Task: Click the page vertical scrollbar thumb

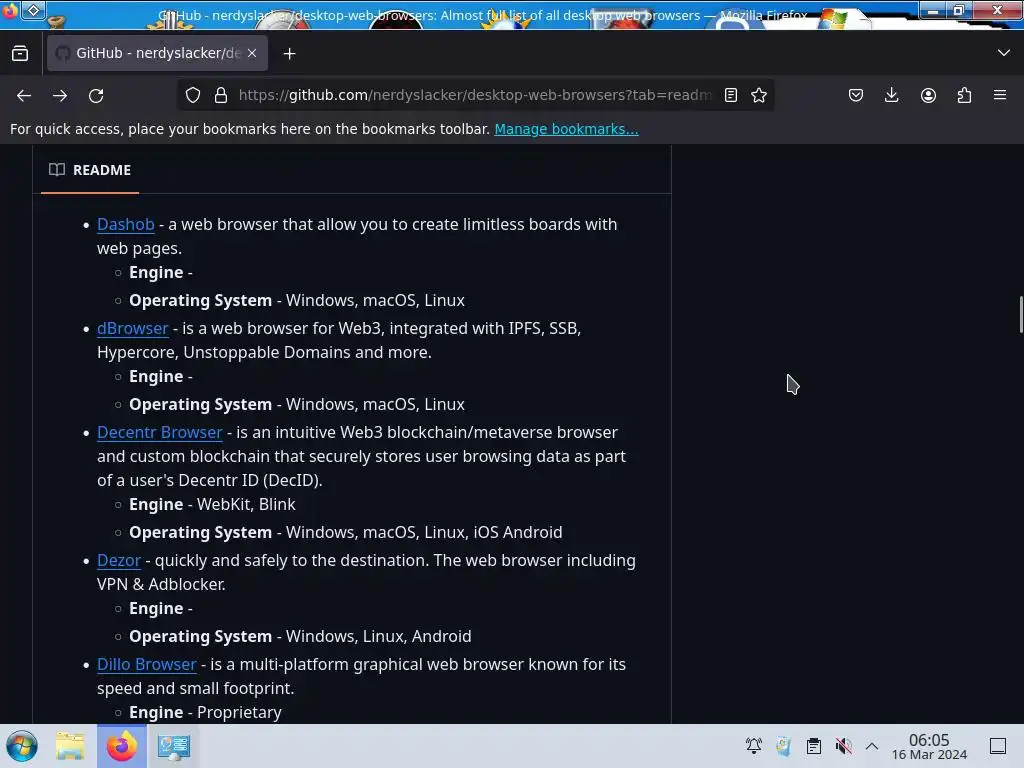Action: point(1020,314)
